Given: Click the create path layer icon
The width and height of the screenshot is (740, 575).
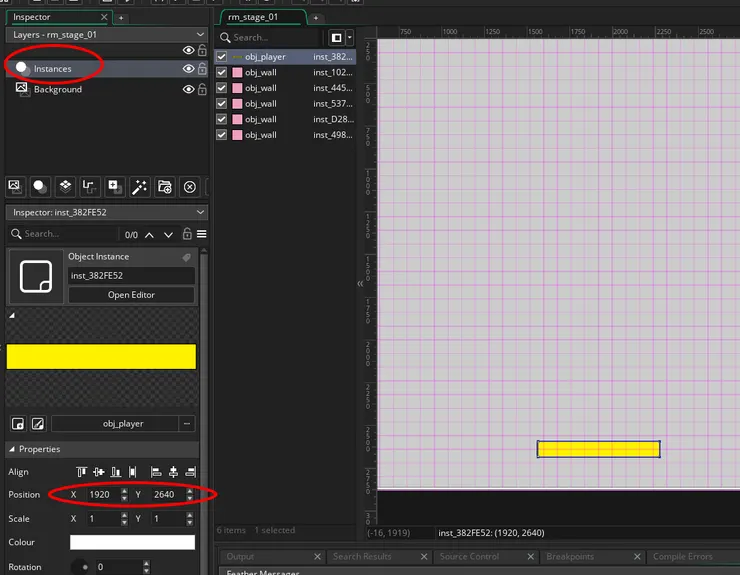Looking at the screenshot, I should (x=90, y=186).
